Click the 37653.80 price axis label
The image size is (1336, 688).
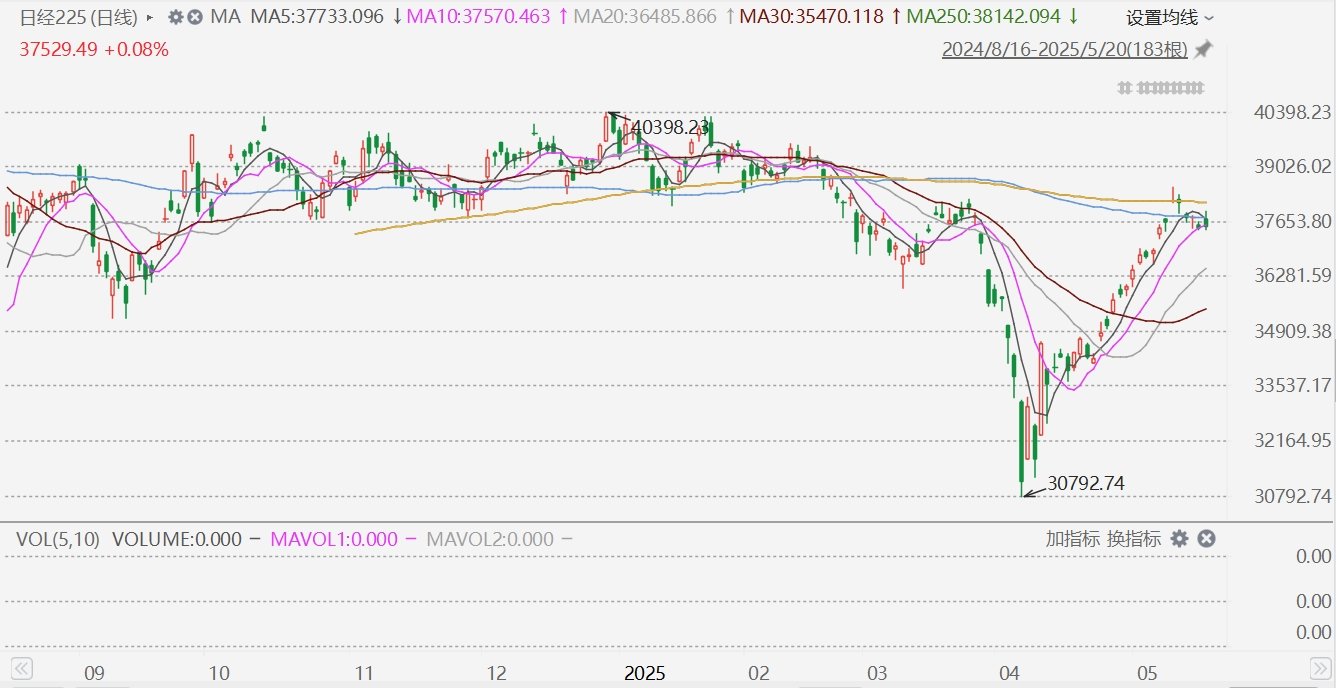coord(1291,221)
